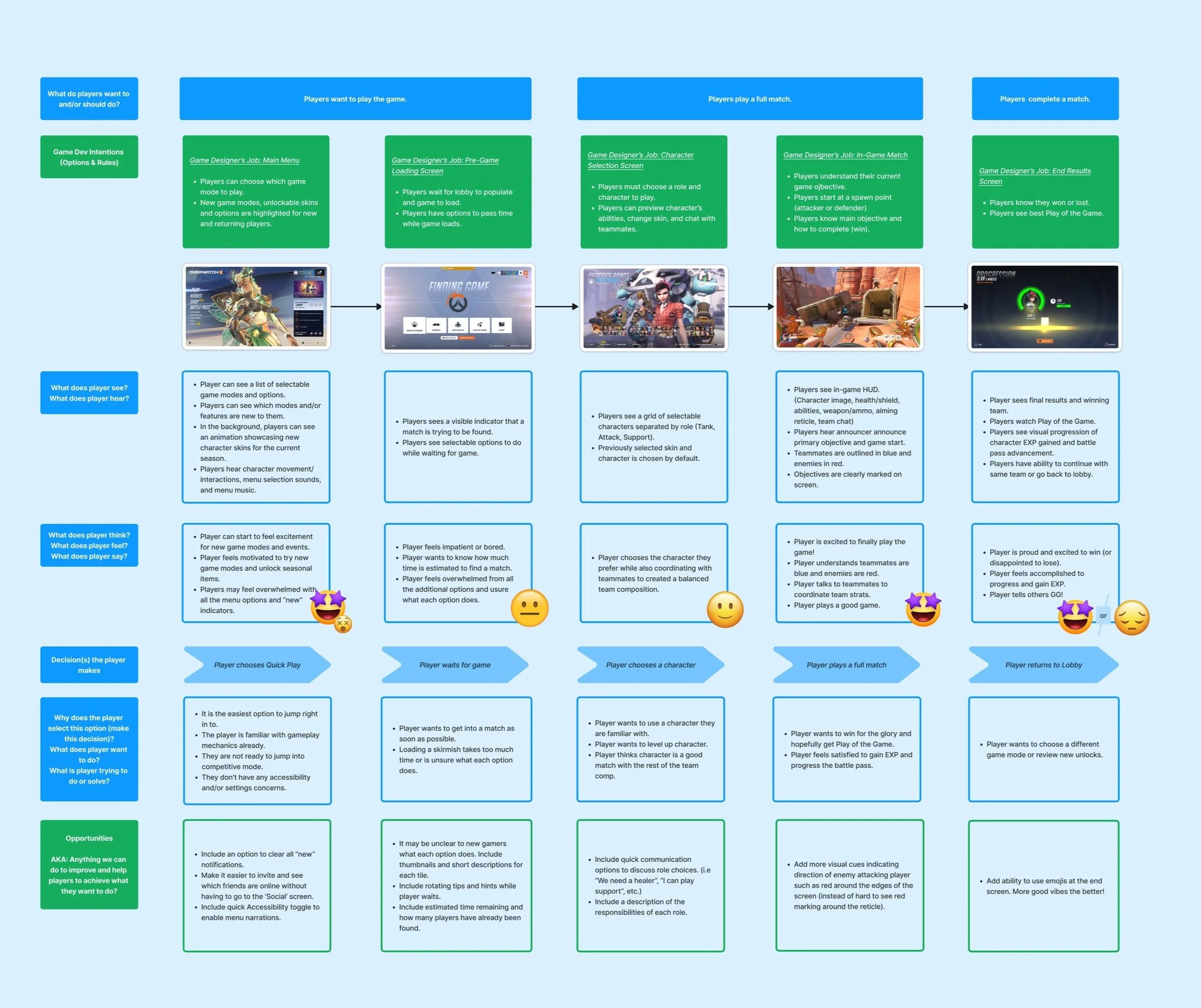
Task: Select the 'Players play a full match' header
Action: 749,99
